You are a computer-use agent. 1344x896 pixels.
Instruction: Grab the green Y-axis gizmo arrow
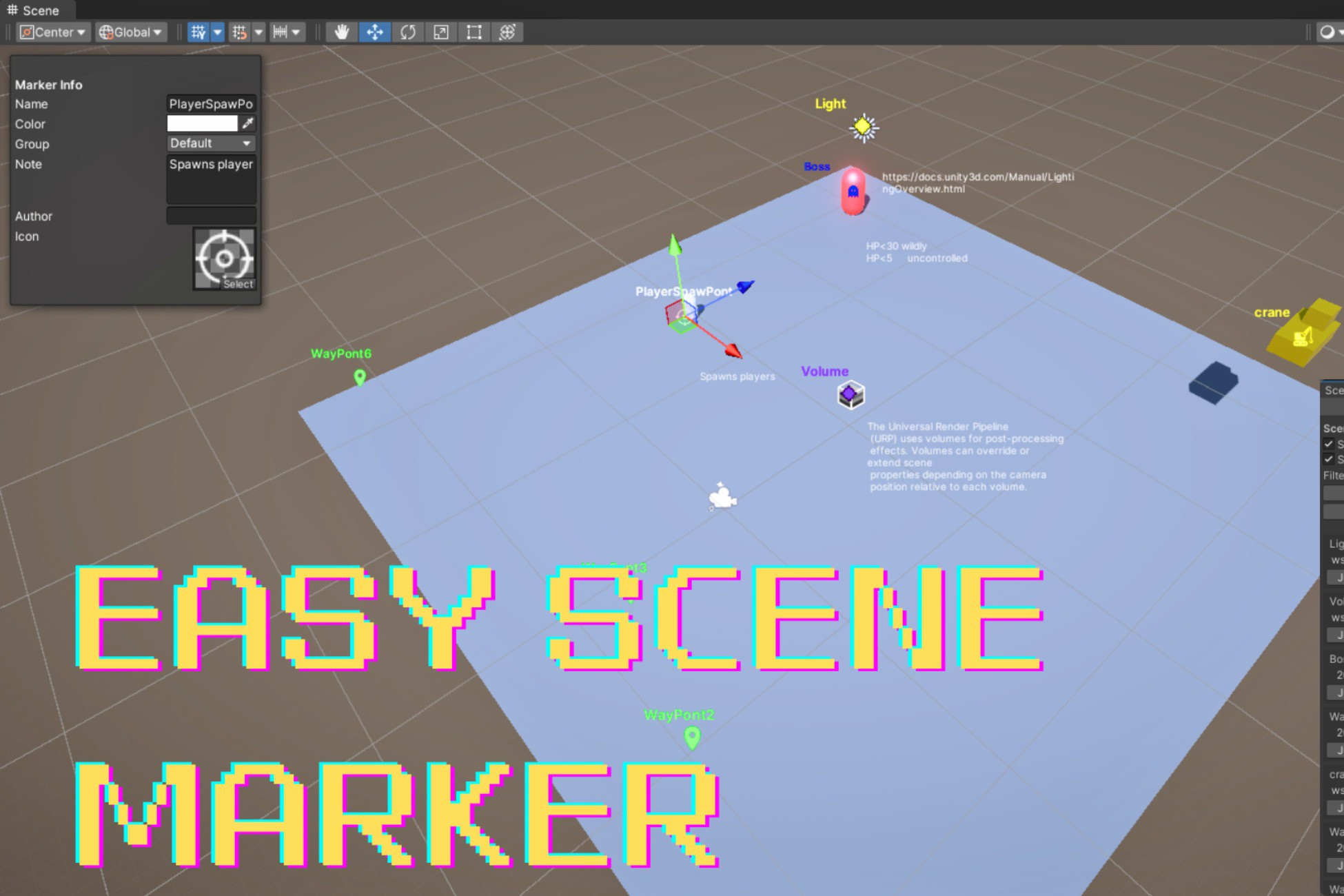pos(675,246)
